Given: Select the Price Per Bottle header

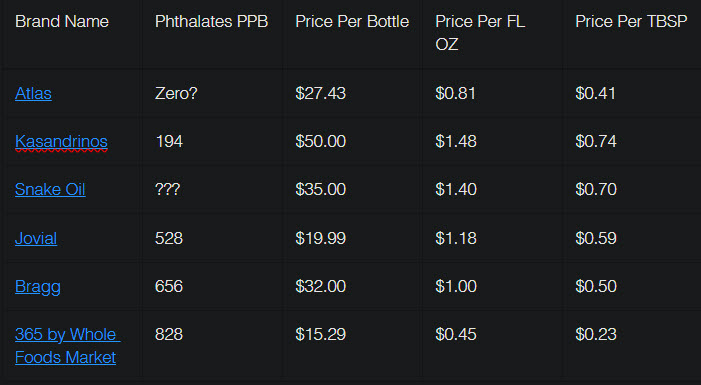Looking at the screenshot, I should 352,21.
